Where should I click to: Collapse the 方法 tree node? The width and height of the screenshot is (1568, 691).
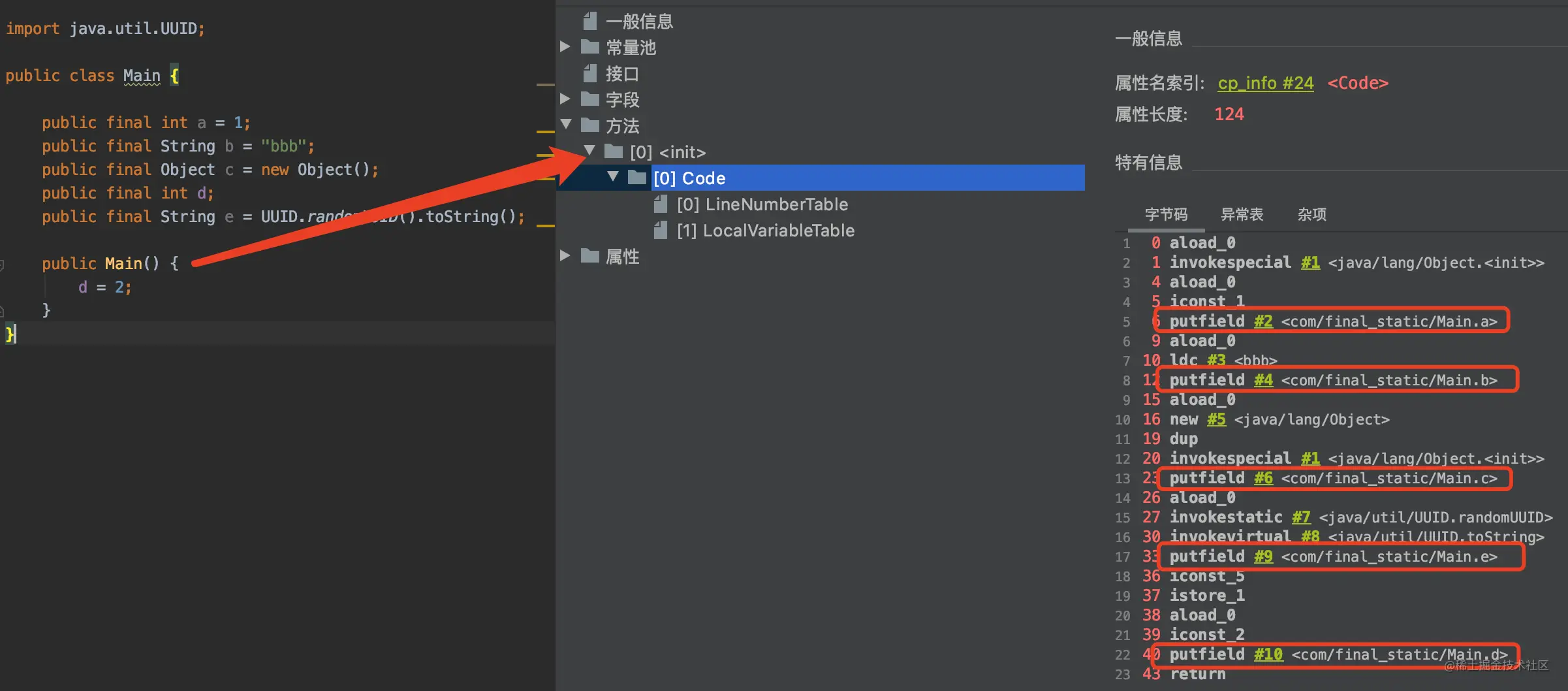point(566,124)
